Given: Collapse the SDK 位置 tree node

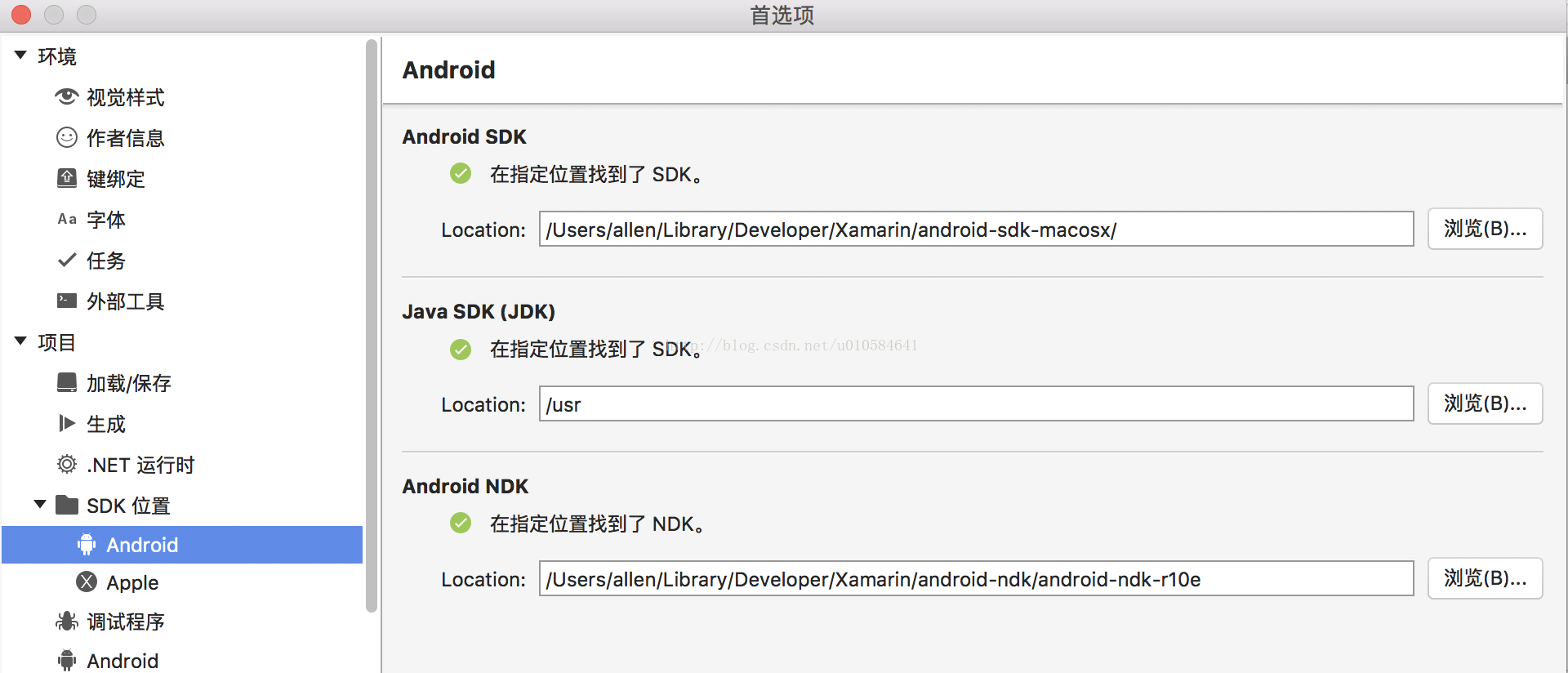Looking at the screenshot, I should click(39, 504).
